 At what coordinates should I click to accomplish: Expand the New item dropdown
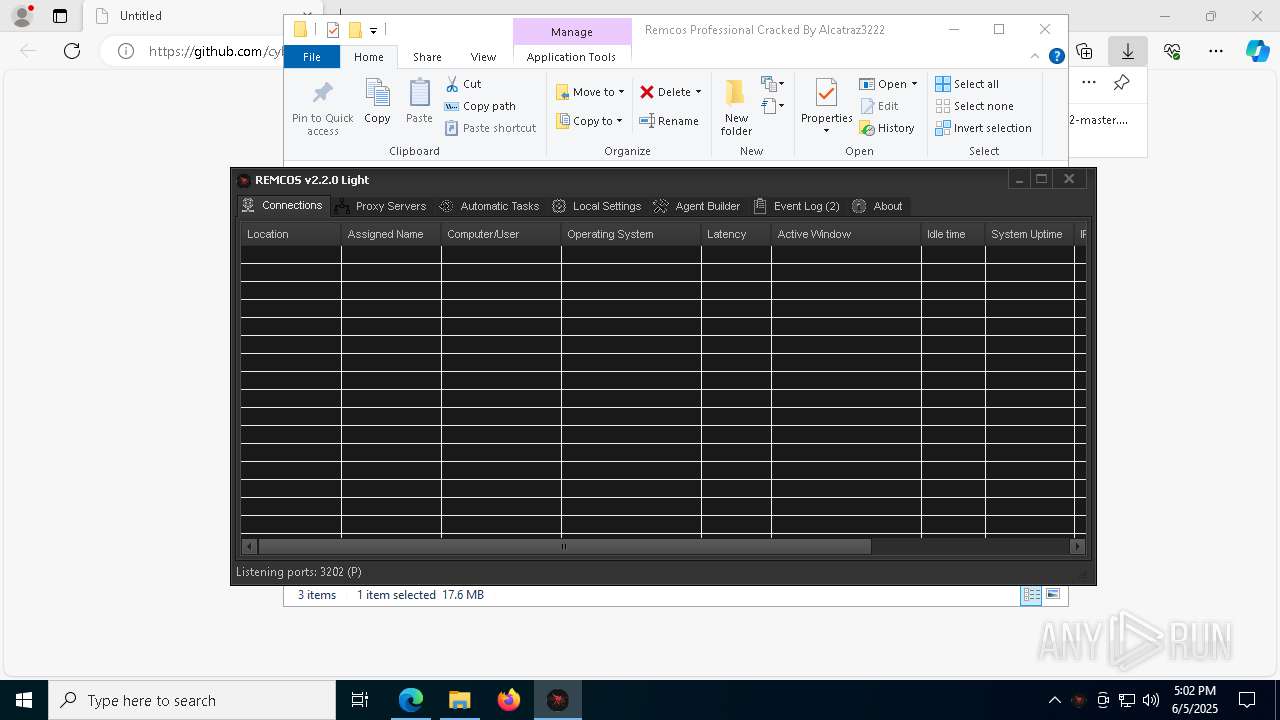pos(772,84)
